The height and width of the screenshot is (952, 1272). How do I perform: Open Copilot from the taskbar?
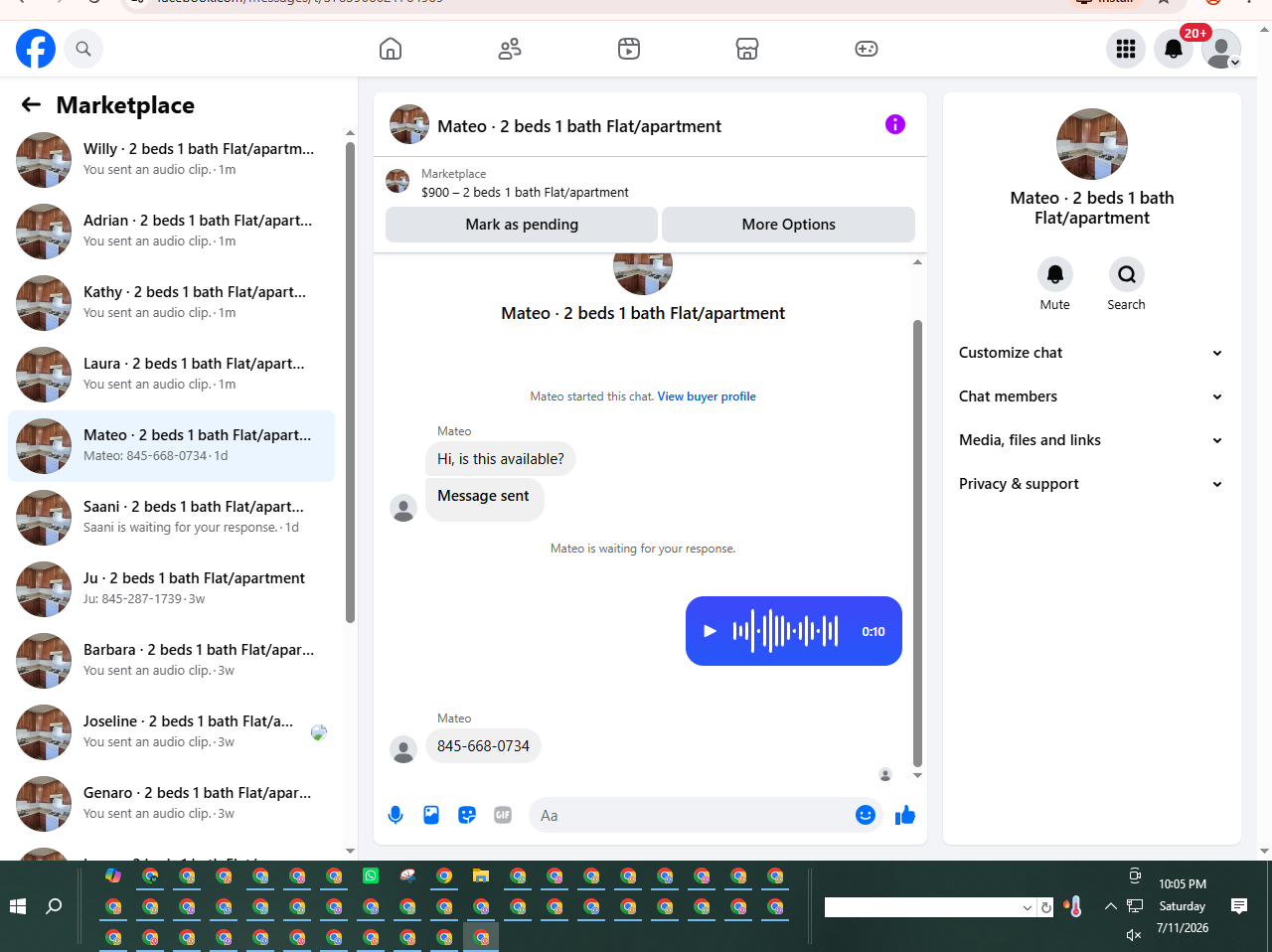113,875
